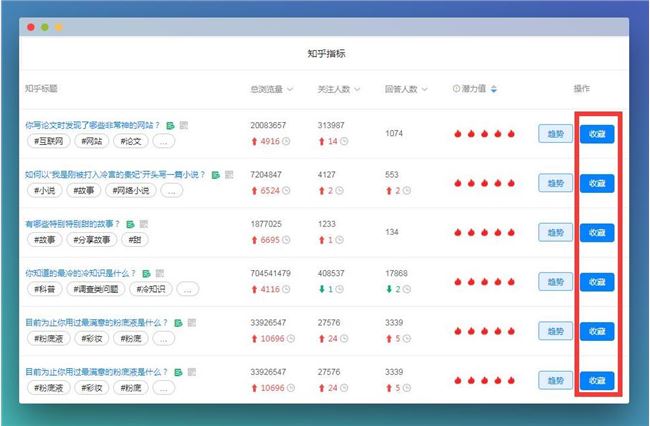Click followers value 313987
Viewport: 650px width, 426px height.
331,125
